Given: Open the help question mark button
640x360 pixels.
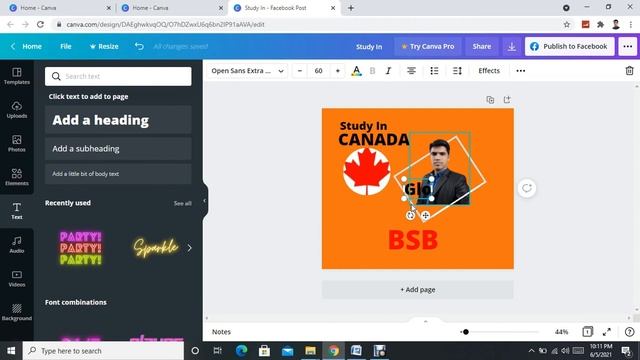Looking at the screenshot, I should [x=629, y=332].
